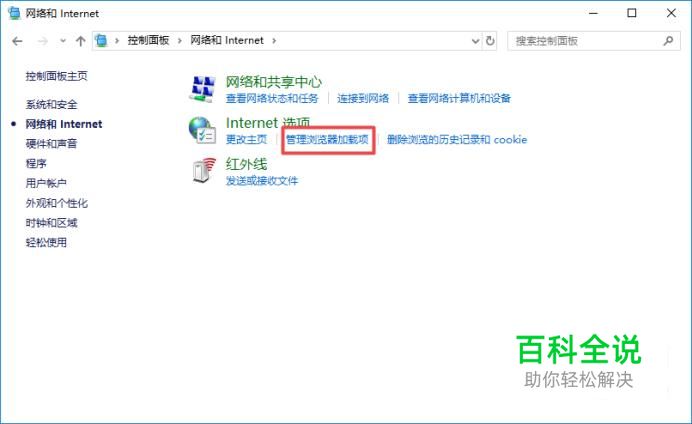Click 查看网络计算机和设备 link
692x424 pixels.
[459, 98]
